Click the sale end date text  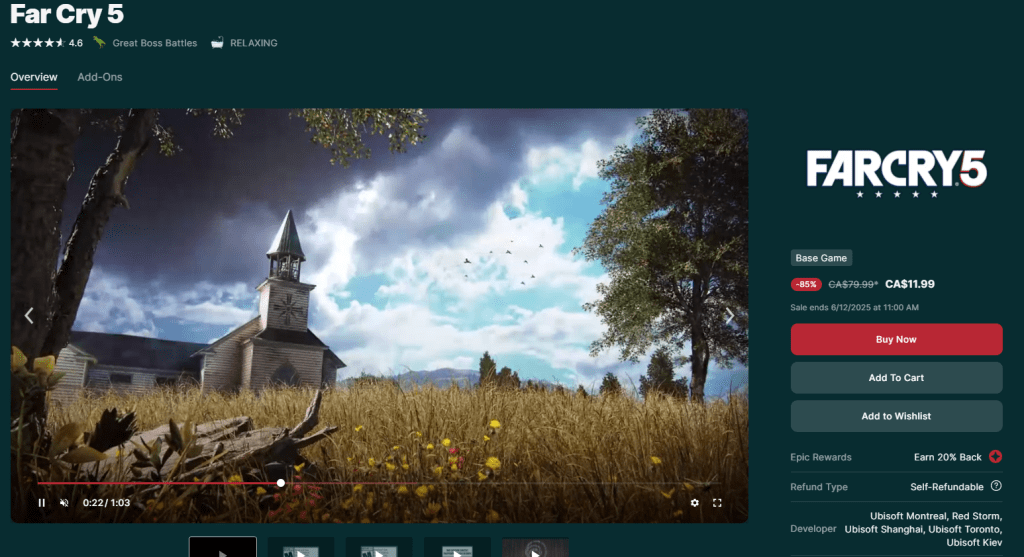pos(854,308)
